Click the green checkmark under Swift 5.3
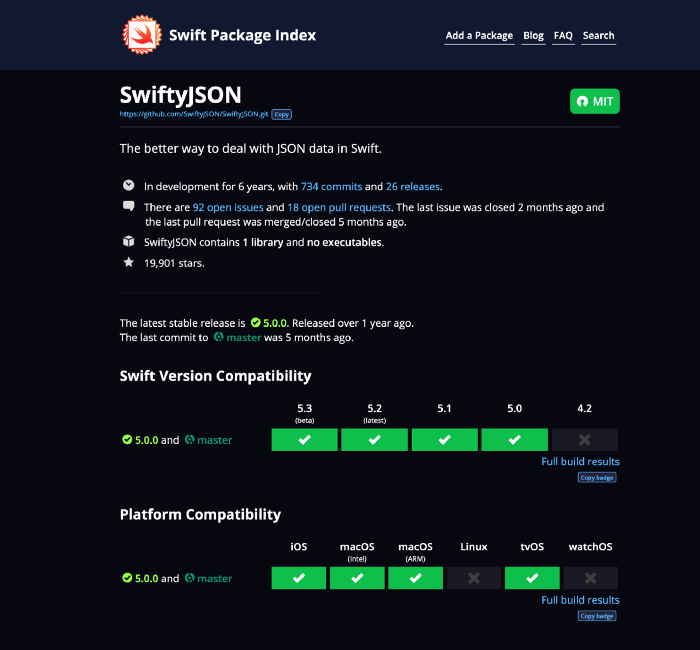The height and width of the screenshot is (650, 700). click(x=304, y=440)
